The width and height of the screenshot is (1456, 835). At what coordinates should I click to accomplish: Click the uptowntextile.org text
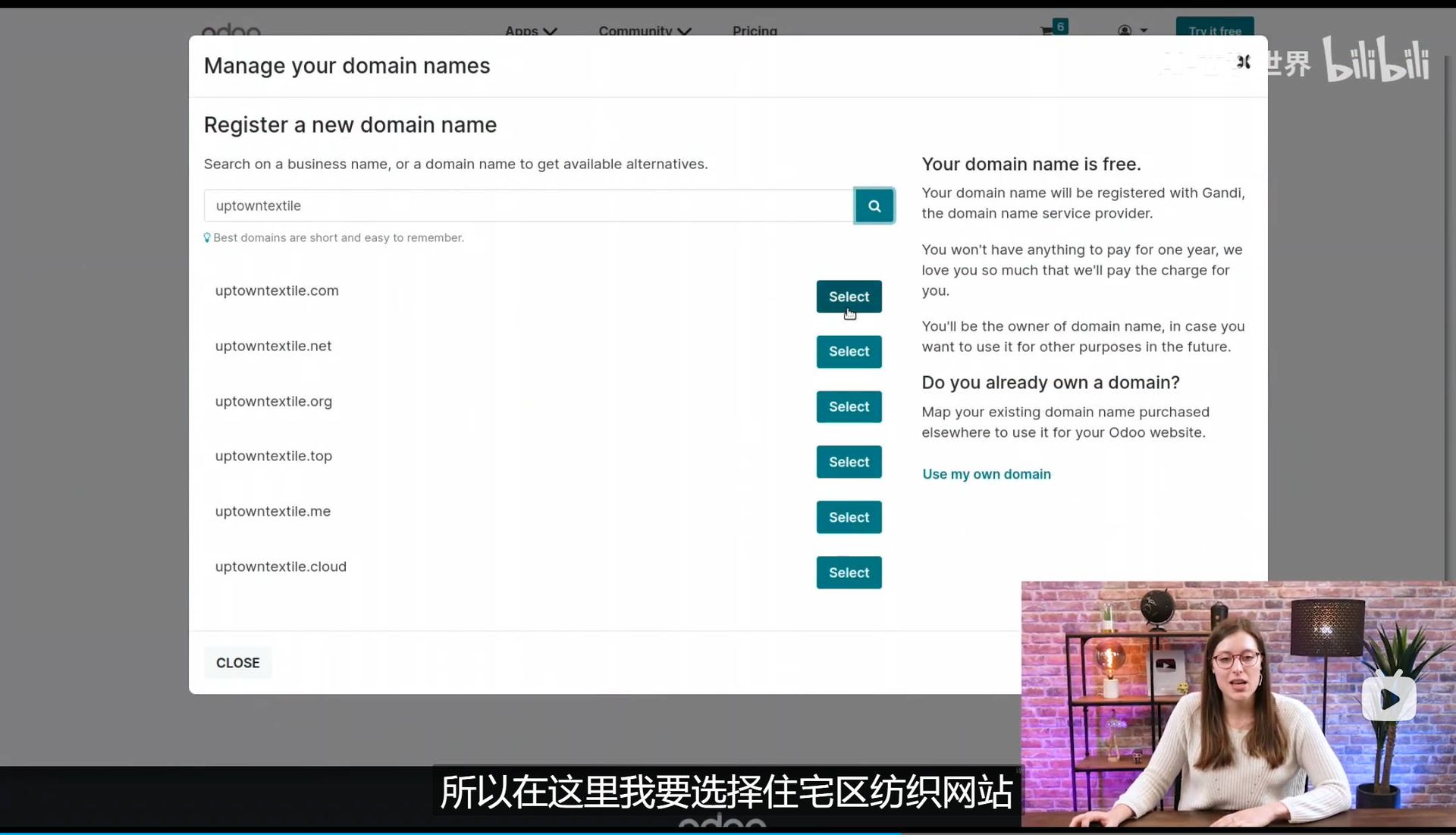click(x=273, y=401)
